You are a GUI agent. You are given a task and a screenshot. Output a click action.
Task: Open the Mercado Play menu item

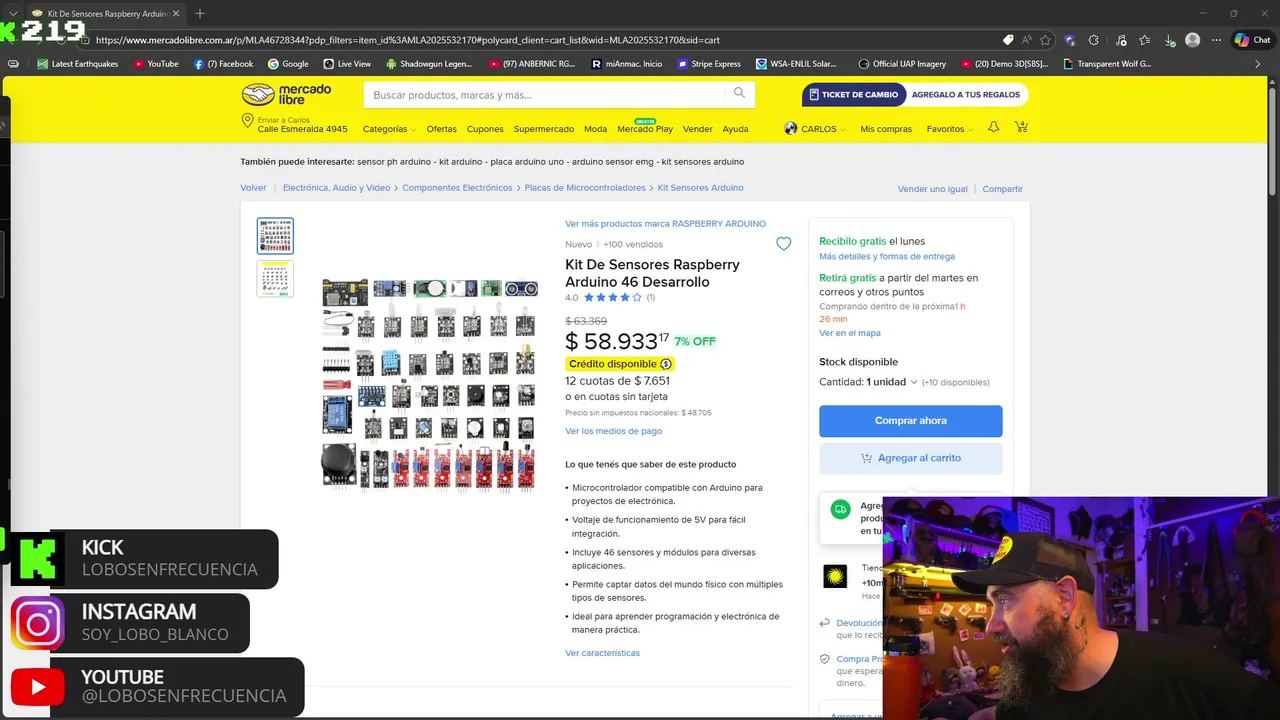tap(645, 129)
